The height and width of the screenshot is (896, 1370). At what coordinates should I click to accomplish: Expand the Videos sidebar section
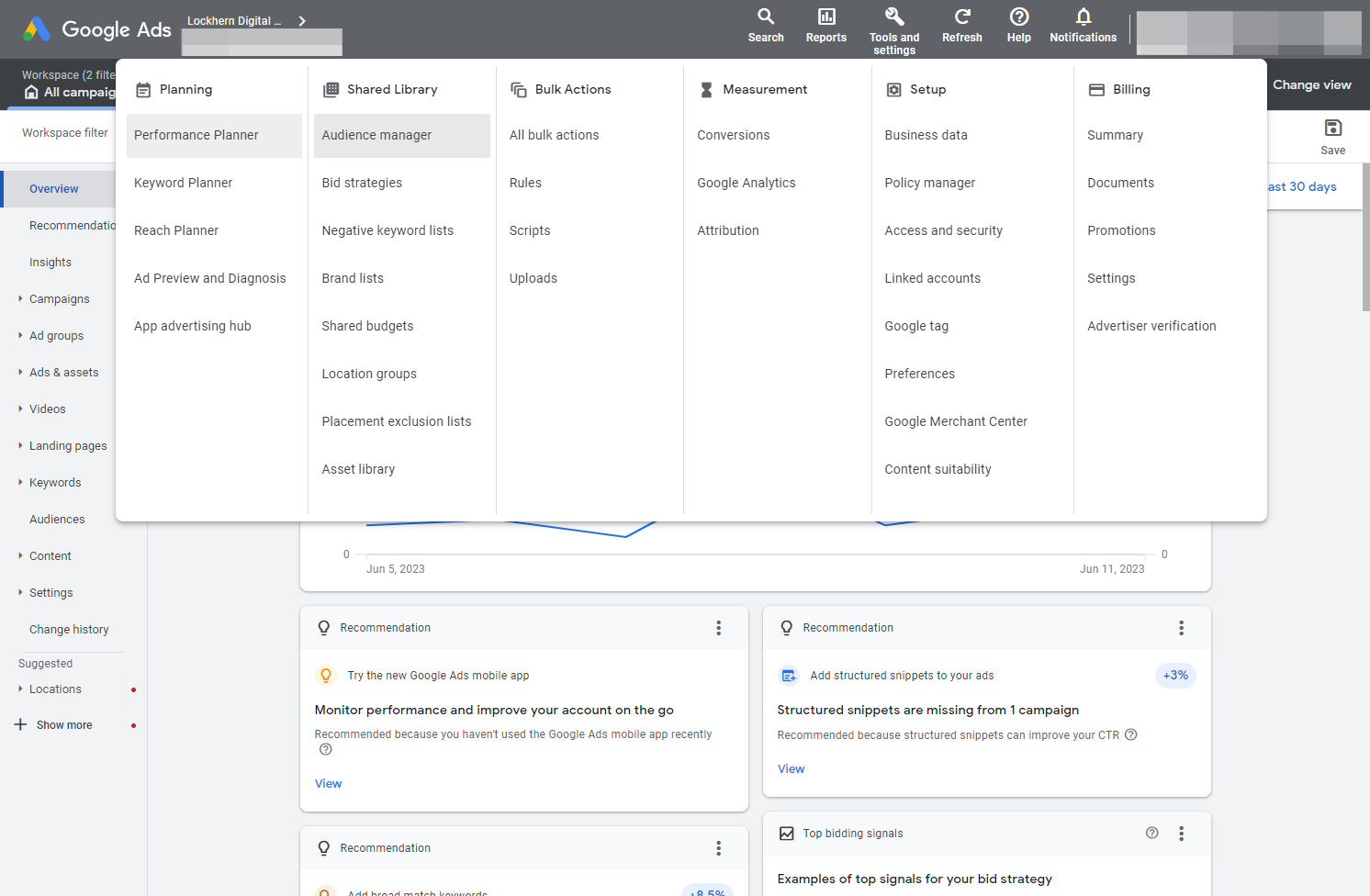point(20,409)
